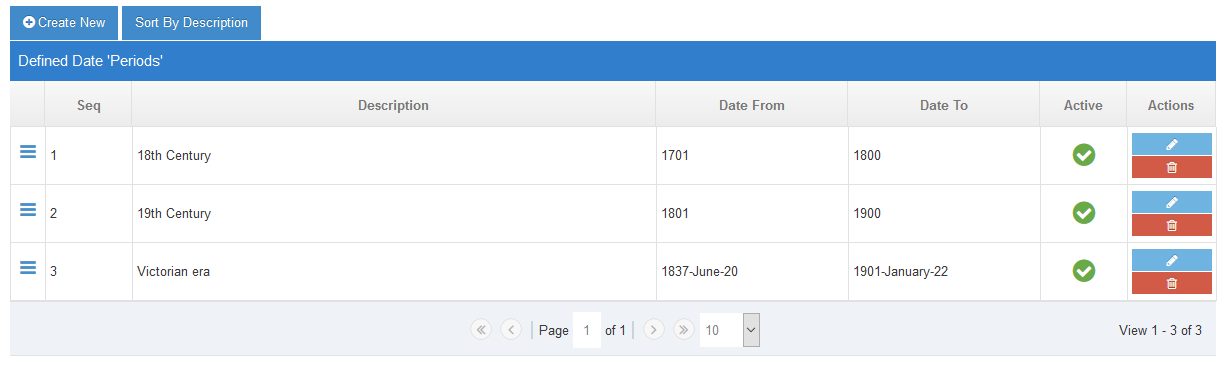Click the Date From column header
The width and height of the screenshot is (1225, 365).
point(751,104)
